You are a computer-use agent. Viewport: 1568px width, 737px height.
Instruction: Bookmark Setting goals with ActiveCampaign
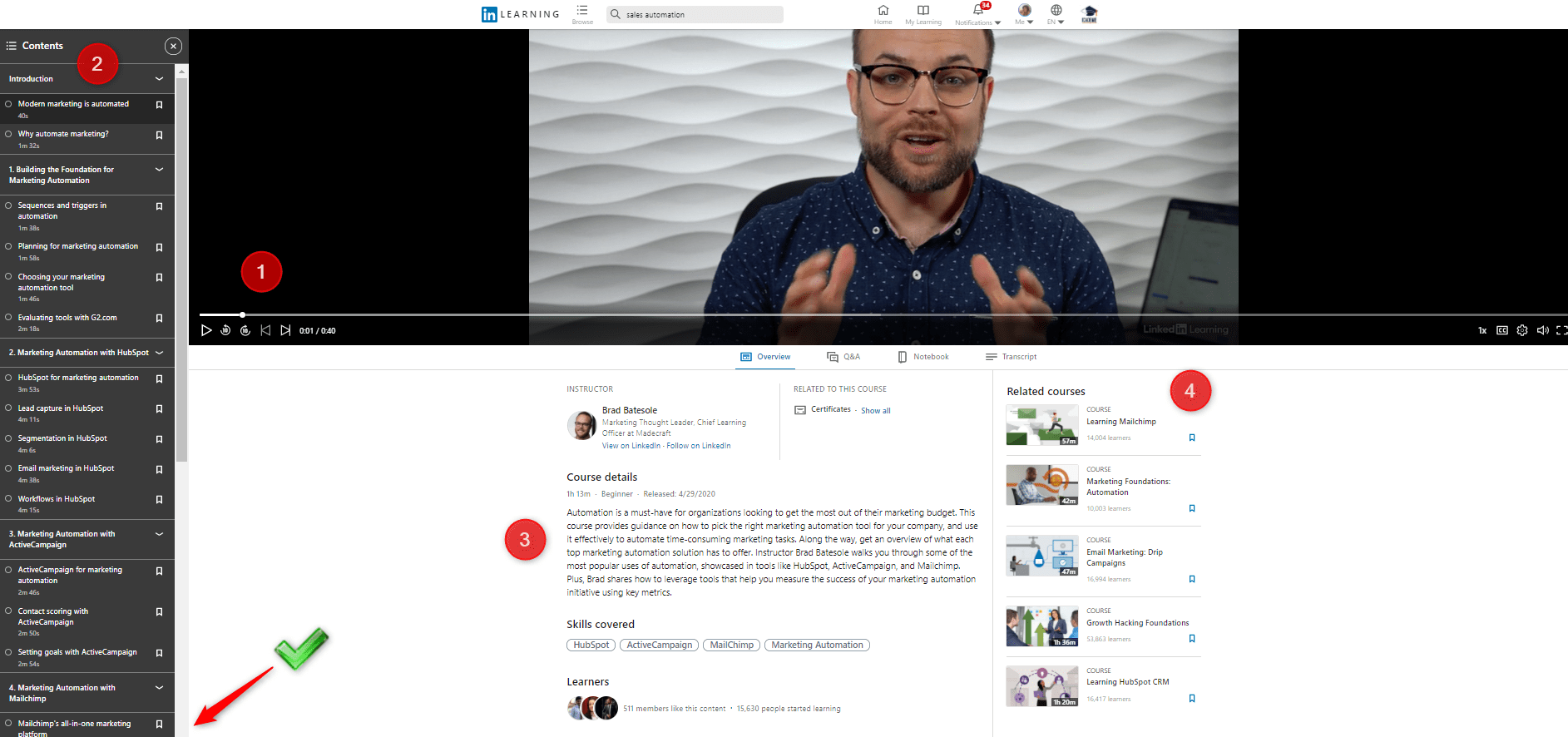click(159, 653)
